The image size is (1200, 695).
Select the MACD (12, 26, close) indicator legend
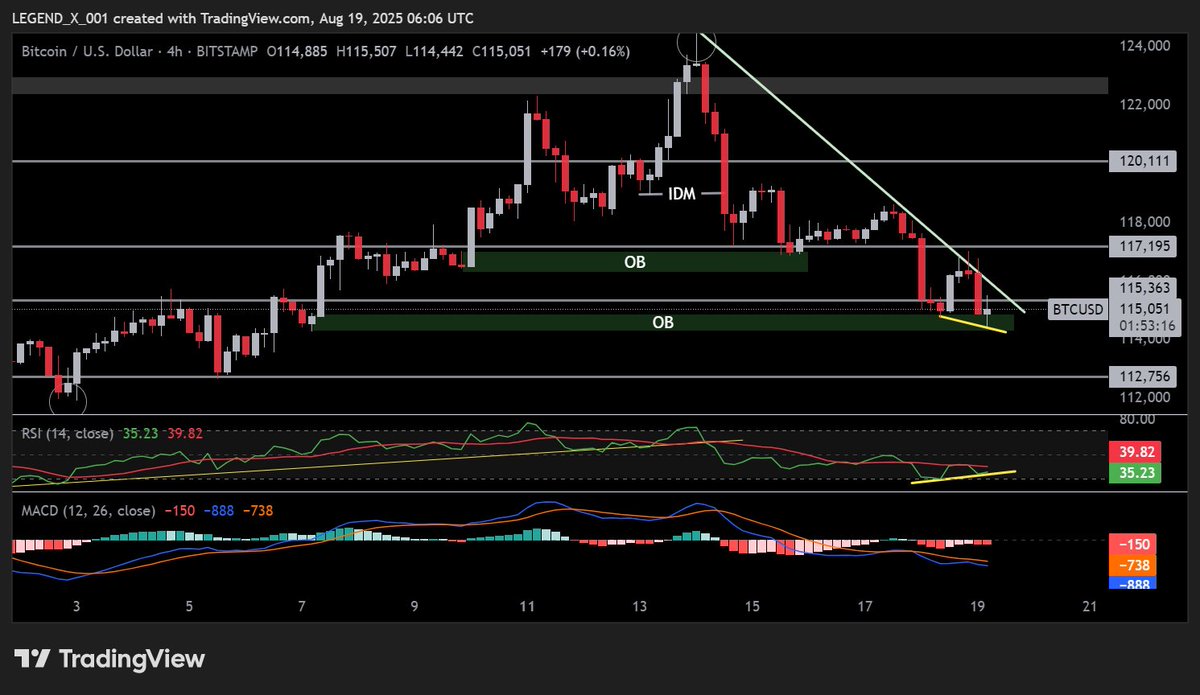pos(88,509)
